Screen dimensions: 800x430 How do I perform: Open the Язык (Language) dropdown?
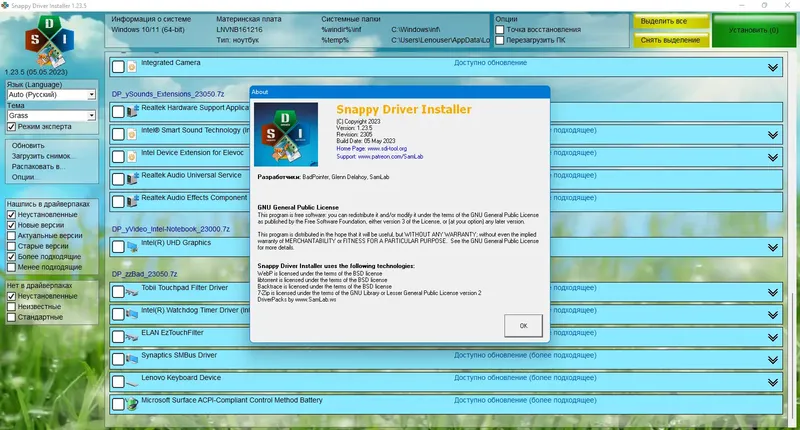tap(51, 95)
